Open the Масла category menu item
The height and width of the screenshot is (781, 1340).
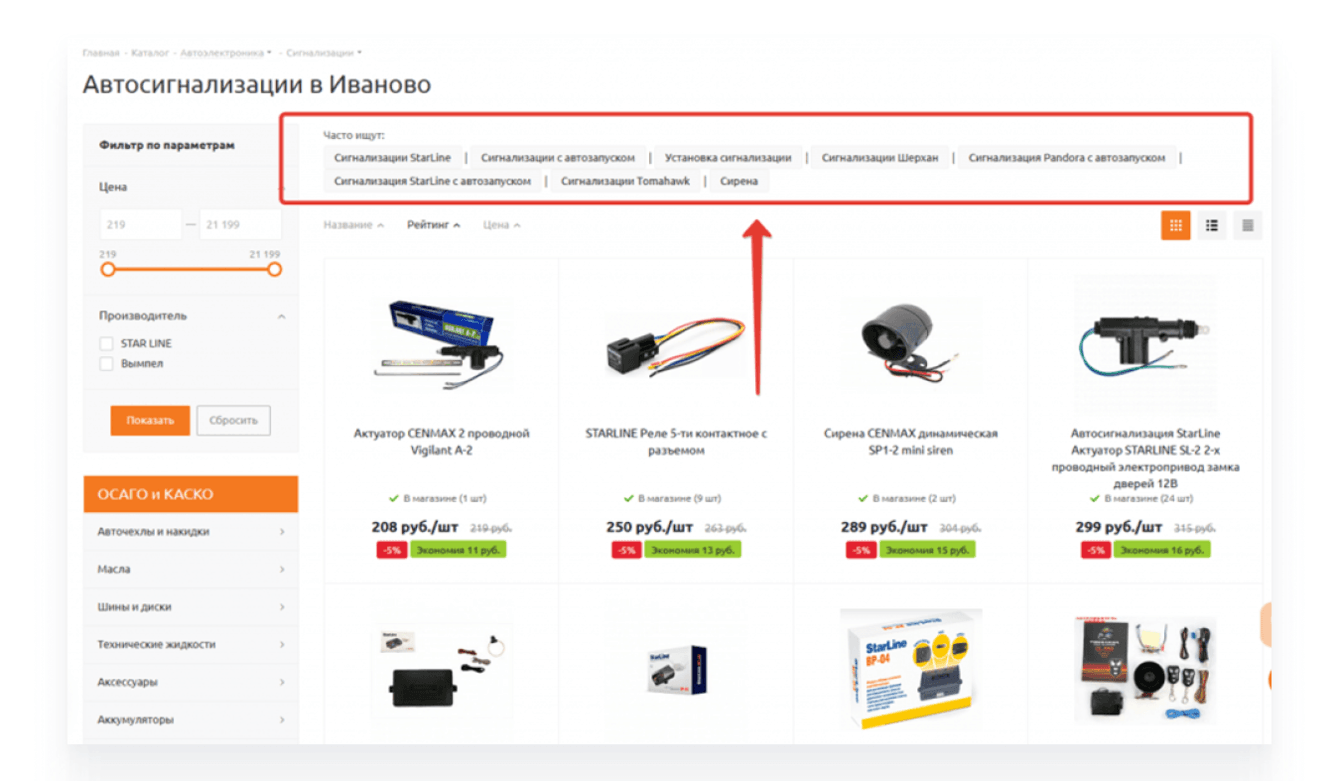(191, 569)
